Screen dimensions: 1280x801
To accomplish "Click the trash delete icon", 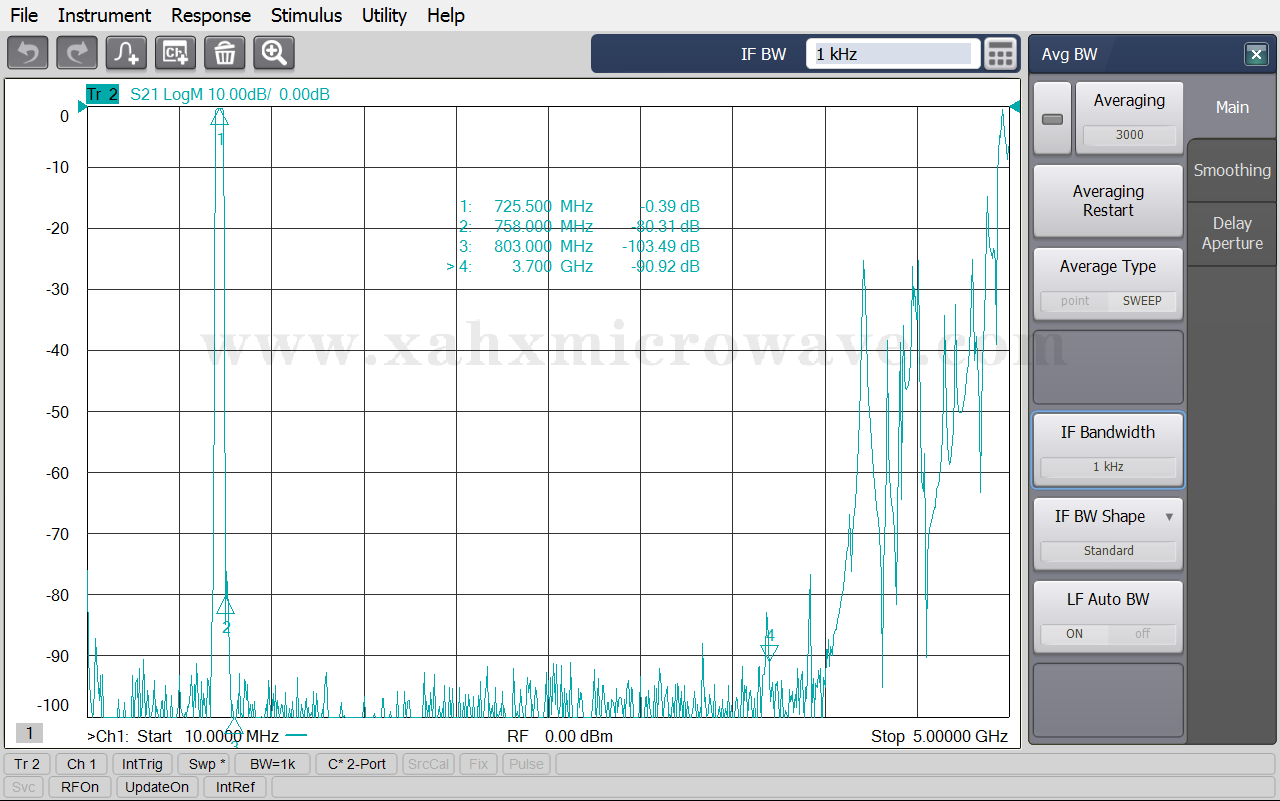I will pyautogui.click(x=225, y=53).
